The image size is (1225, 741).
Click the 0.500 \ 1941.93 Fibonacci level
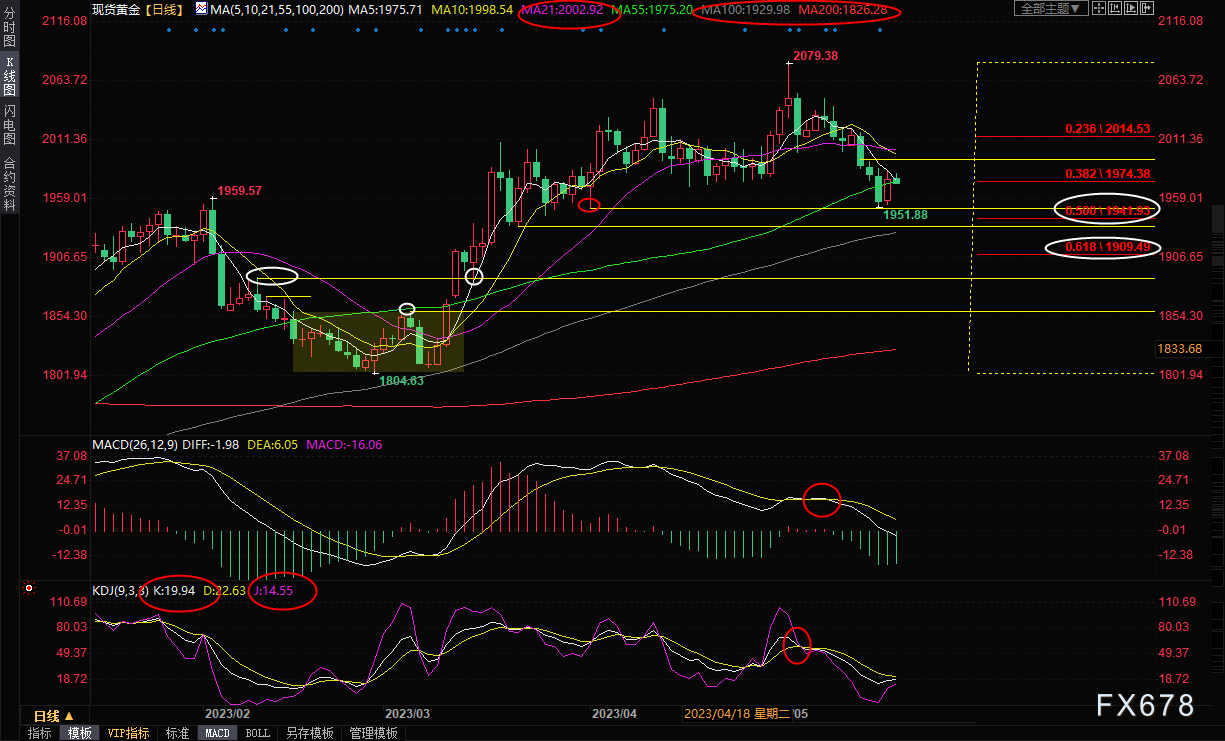point(1107,210)
